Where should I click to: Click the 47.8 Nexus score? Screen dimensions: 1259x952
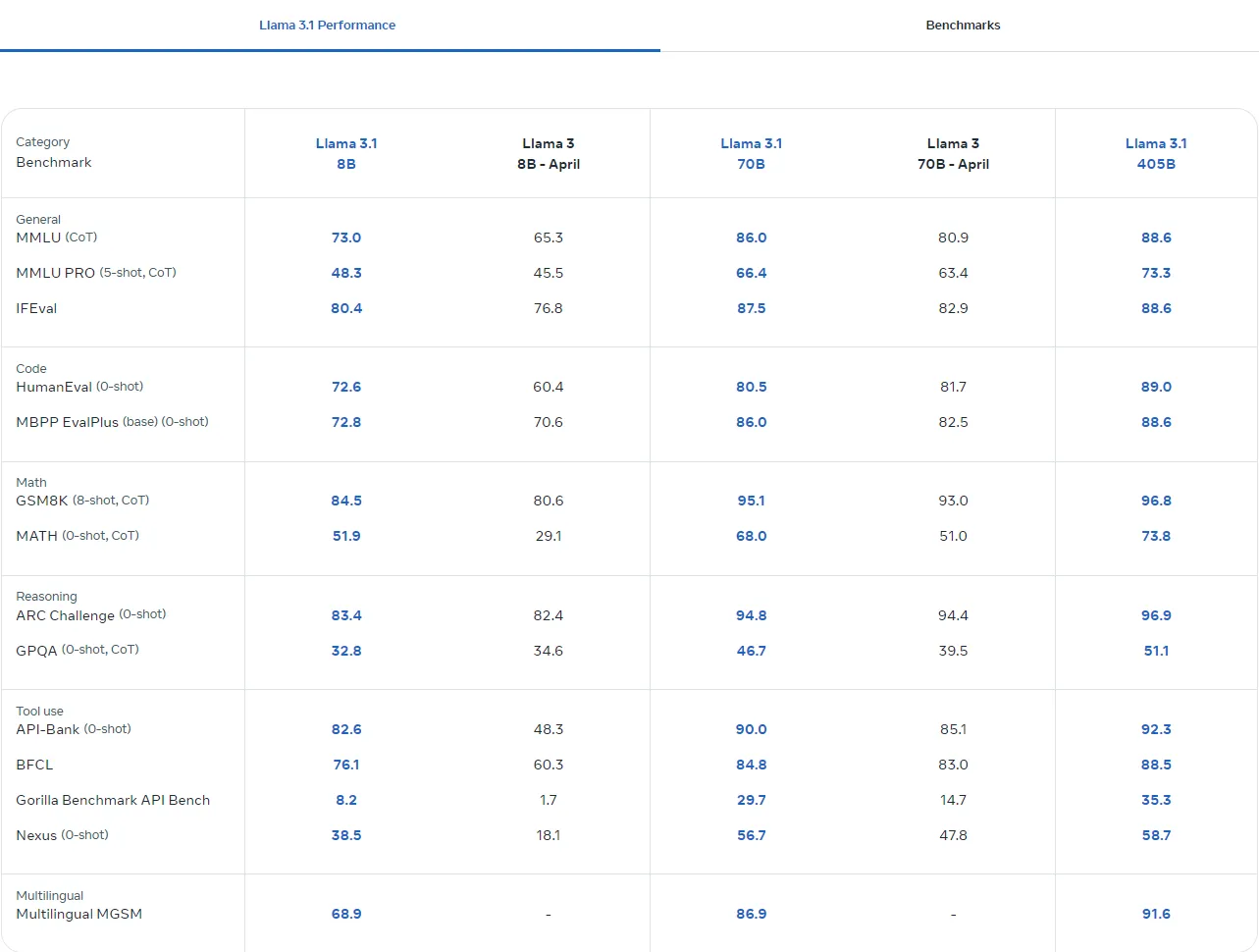point(953,835)
